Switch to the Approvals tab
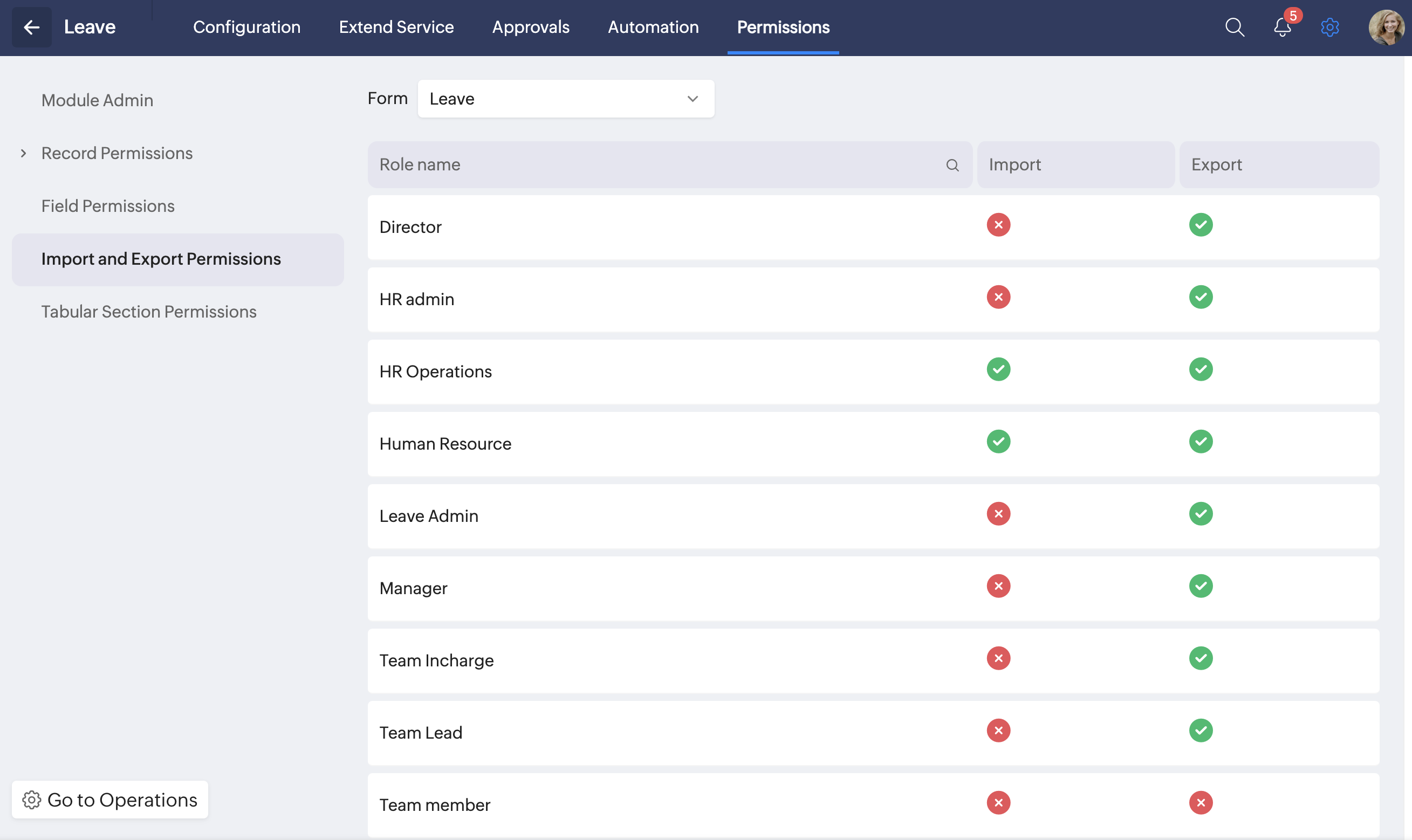This screenshot has height=840, width=1412. coord(531,27)
